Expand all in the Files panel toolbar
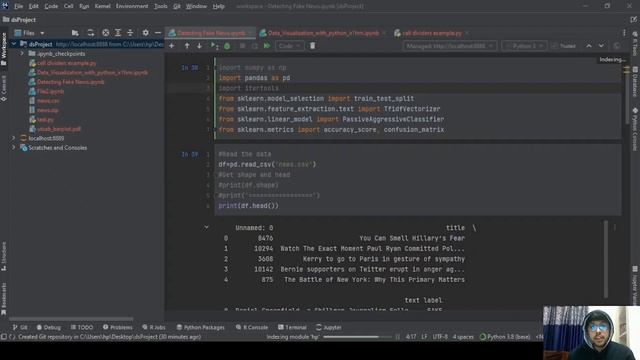The image size is (640, 360). (x=118, y=33)
